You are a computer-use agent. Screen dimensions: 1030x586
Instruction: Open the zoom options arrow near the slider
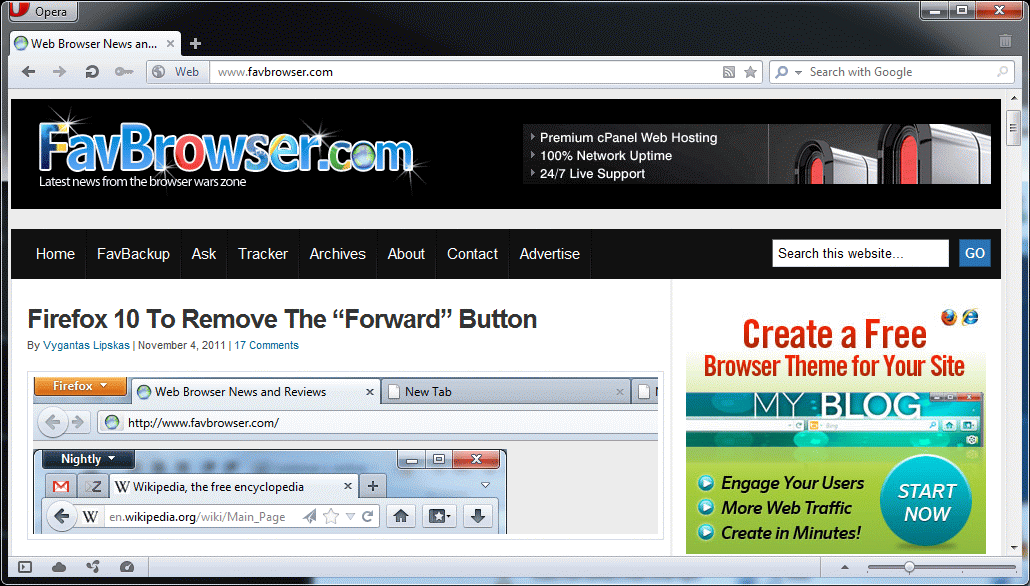(846, 567)
